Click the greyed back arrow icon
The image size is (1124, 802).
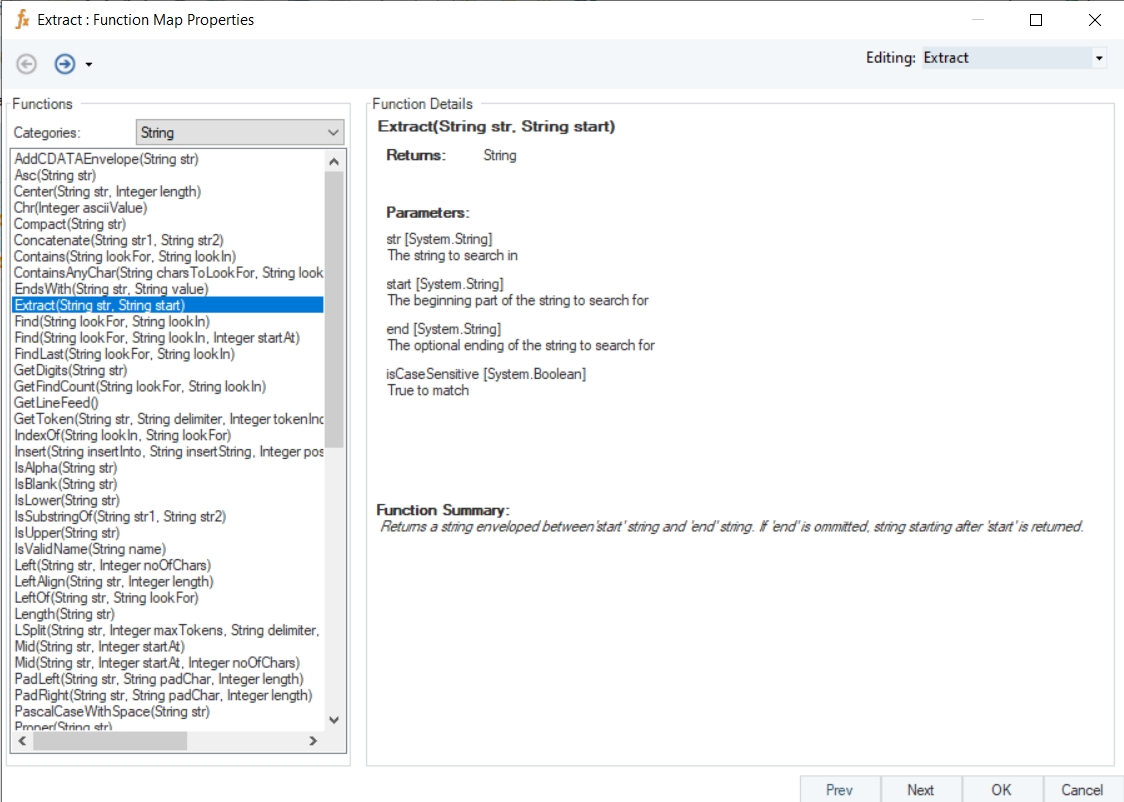[27, 64]
